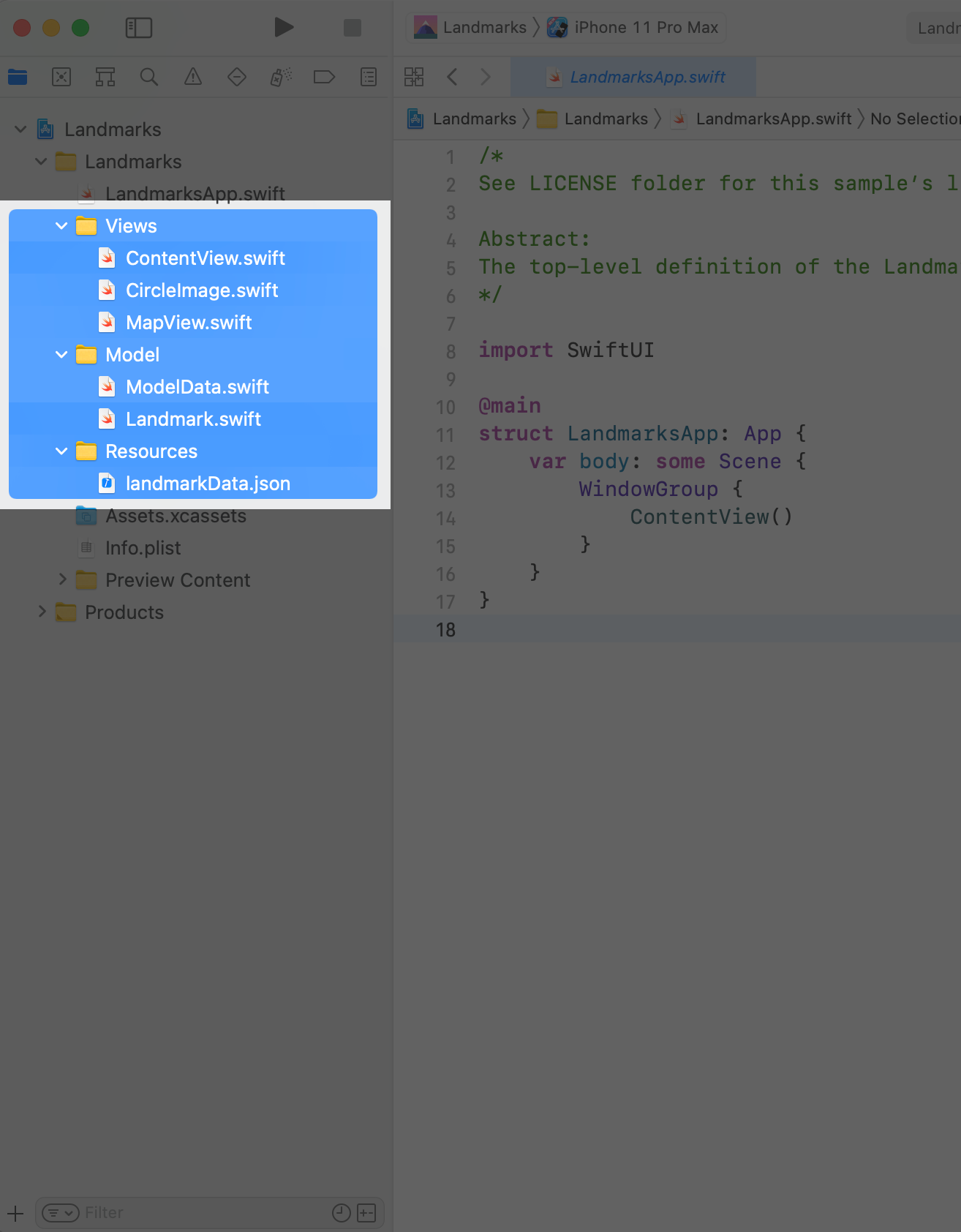
Task: Expand the Preview Content folder
Action: (x=61, y=580)
